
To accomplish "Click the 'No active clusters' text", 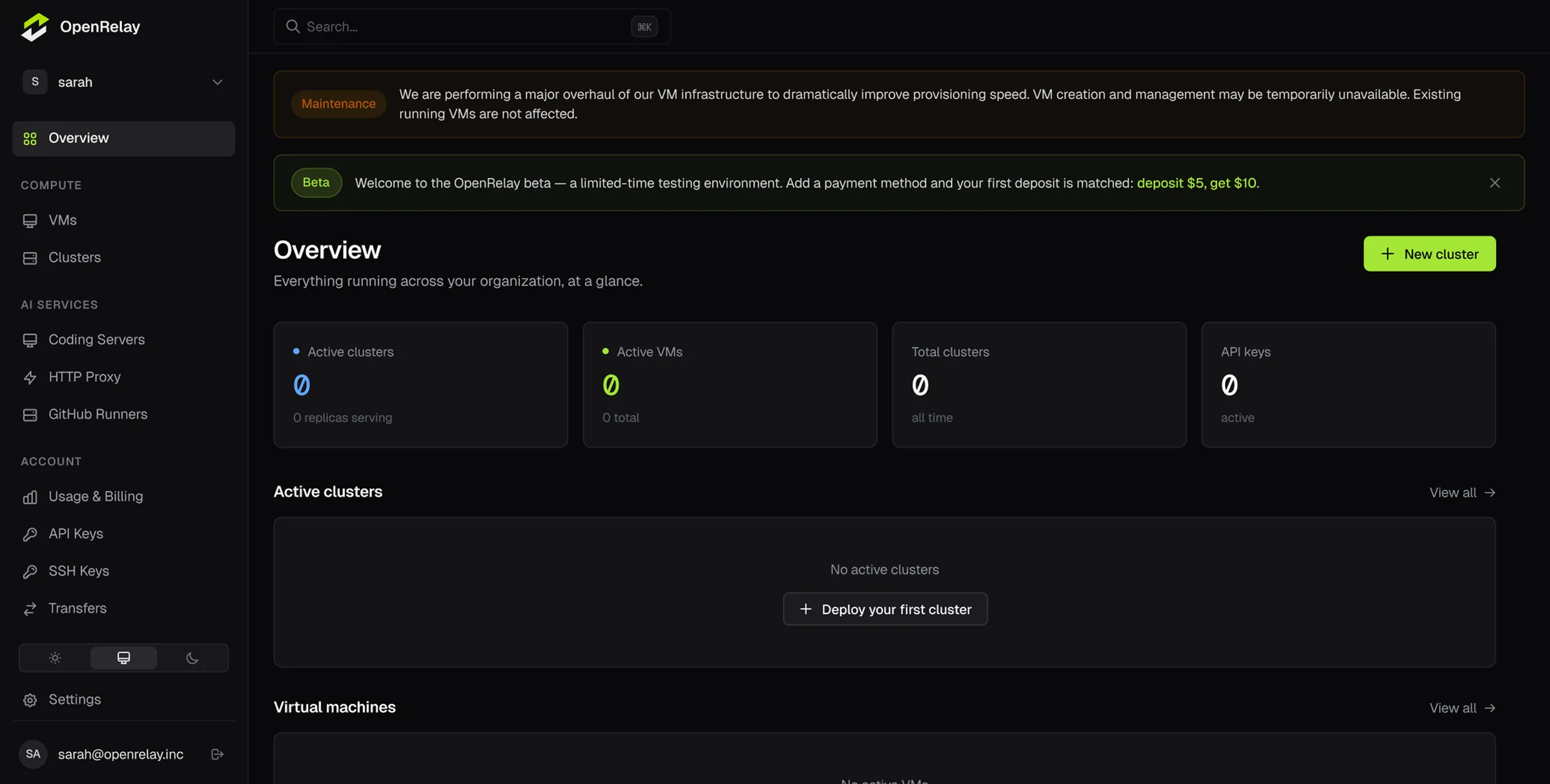I will (x=884, y=570).
